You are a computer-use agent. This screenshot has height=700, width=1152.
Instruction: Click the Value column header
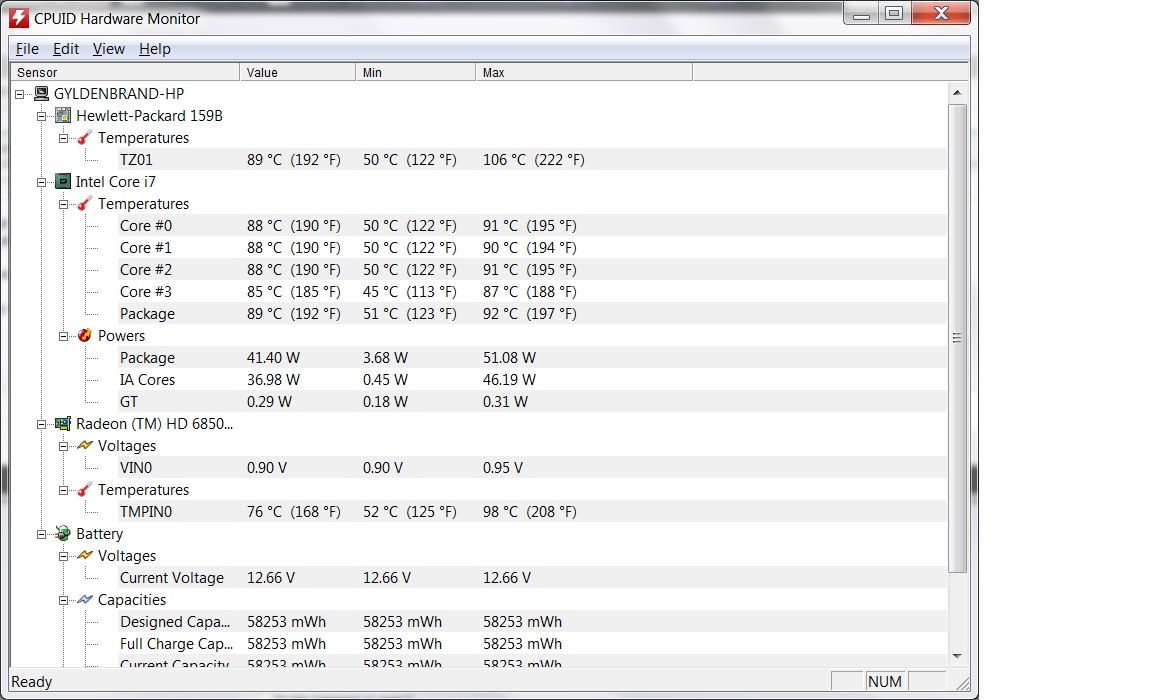298,72
